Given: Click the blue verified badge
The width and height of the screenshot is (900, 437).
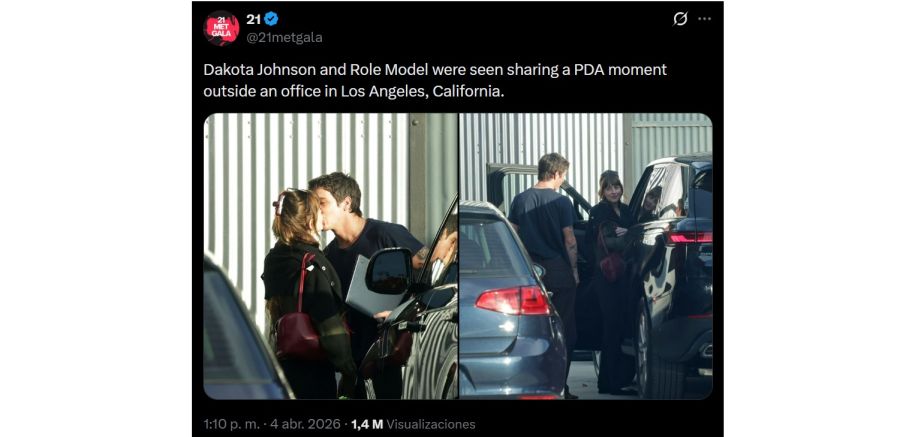Looking at the screenshot, I should pos(270,19).
